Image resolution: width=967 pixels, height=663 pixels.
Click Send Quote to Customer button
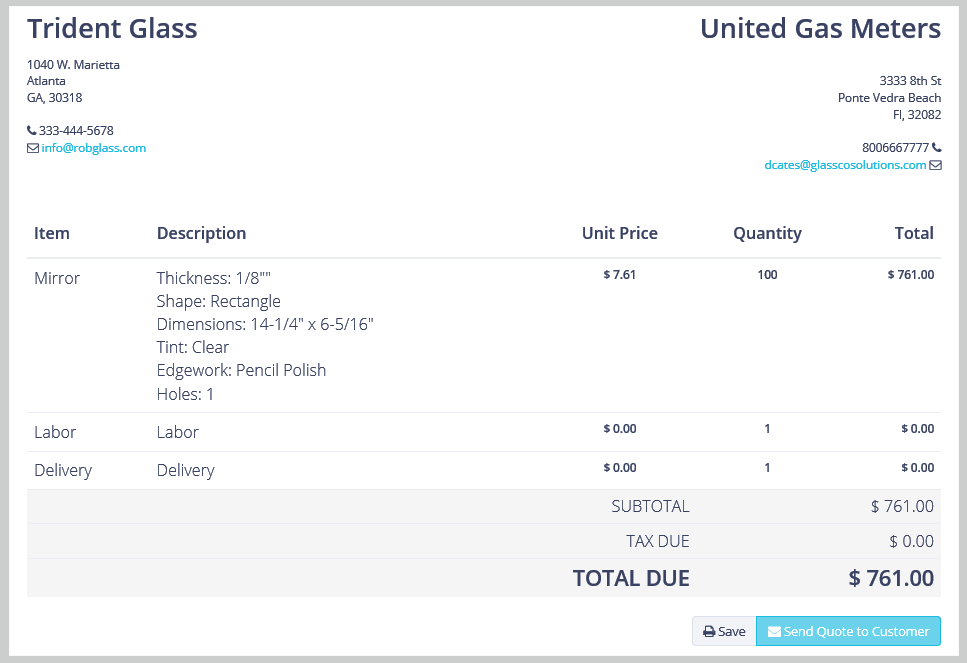coord(848,631)
